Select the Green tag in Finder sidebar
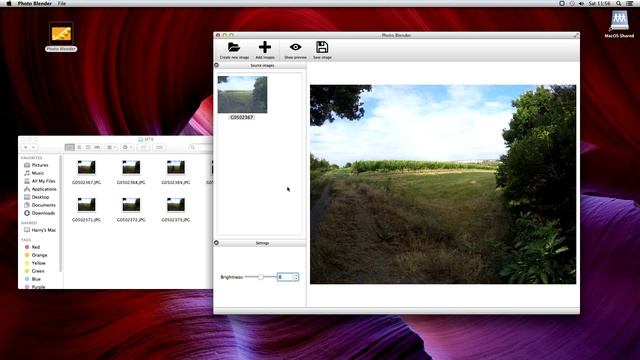This screenshot has height=360, width=640. click(38, 271)
